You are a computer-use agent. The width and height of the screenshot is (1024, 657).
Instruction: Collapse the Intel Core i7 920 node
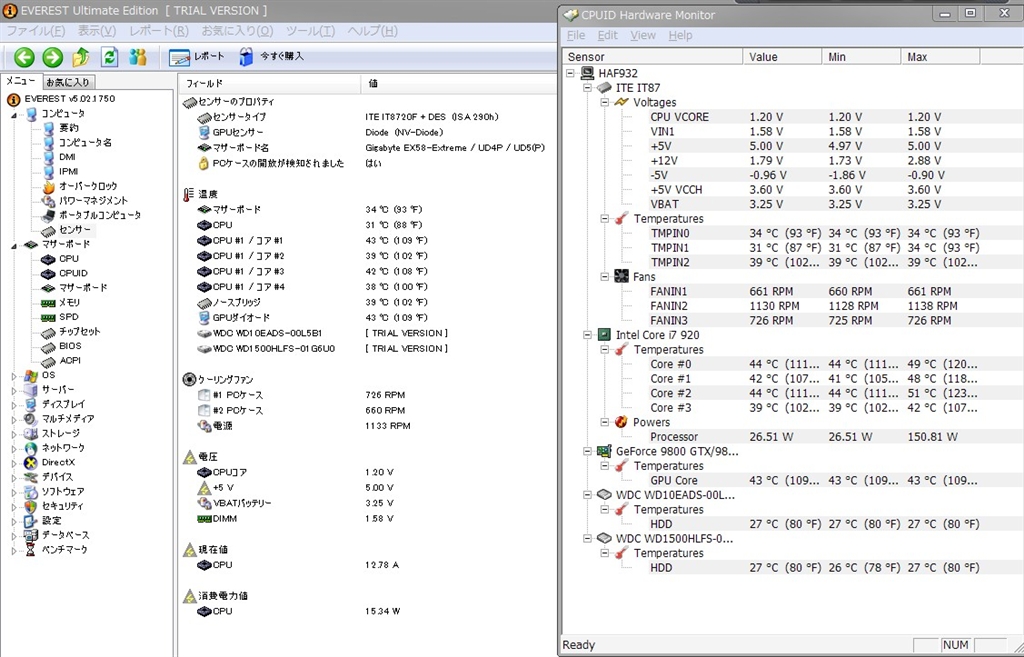pyautogui.click(x=589, y=335)
